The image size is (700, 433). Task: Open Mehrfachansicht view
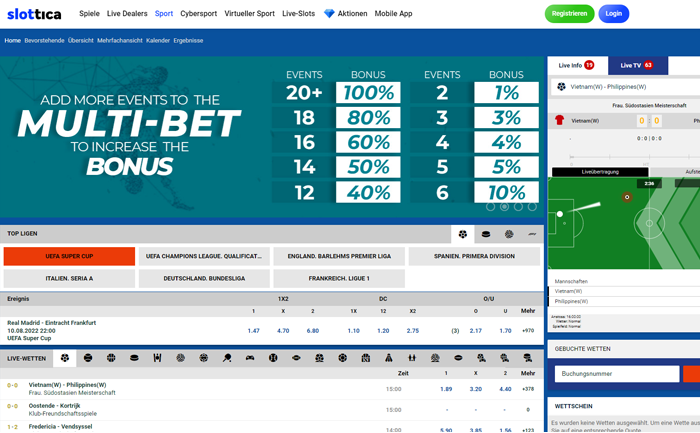120,41
